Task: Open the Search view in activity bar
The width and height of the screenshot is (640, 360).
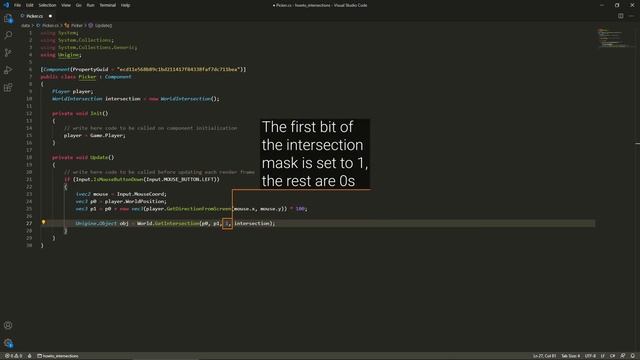Action: point(8,36)
